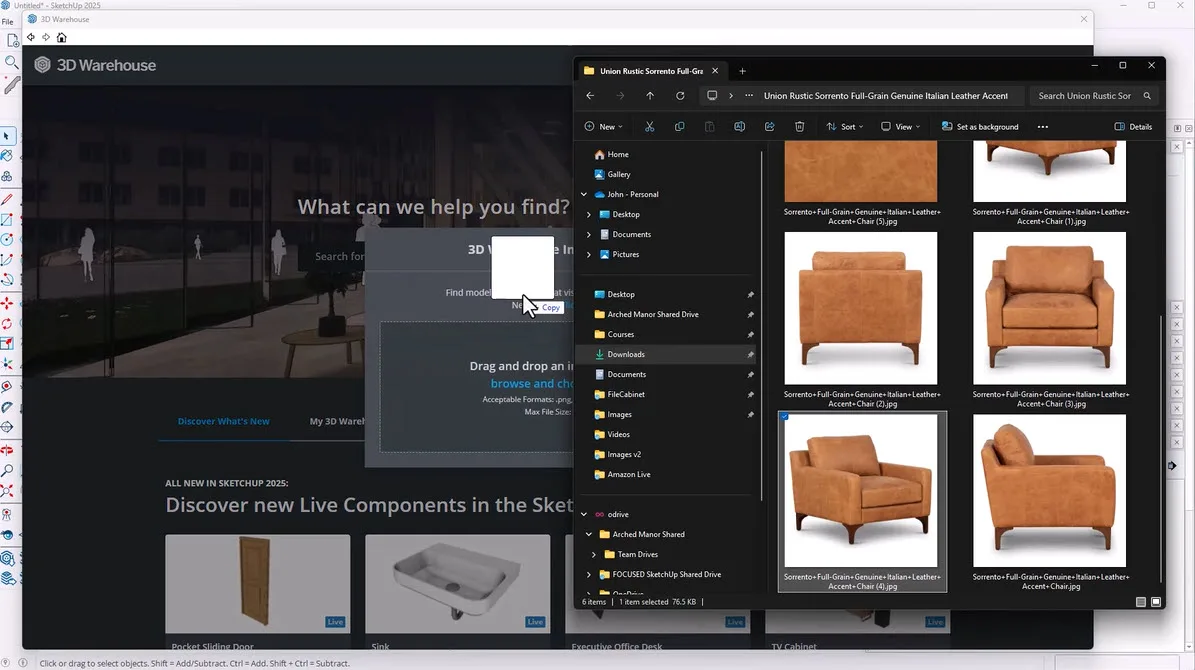Image resolution: width=1195 pixels, height=670 pixels.
Task: Switch to Discover What's New tab
Action: click(223, 421)
